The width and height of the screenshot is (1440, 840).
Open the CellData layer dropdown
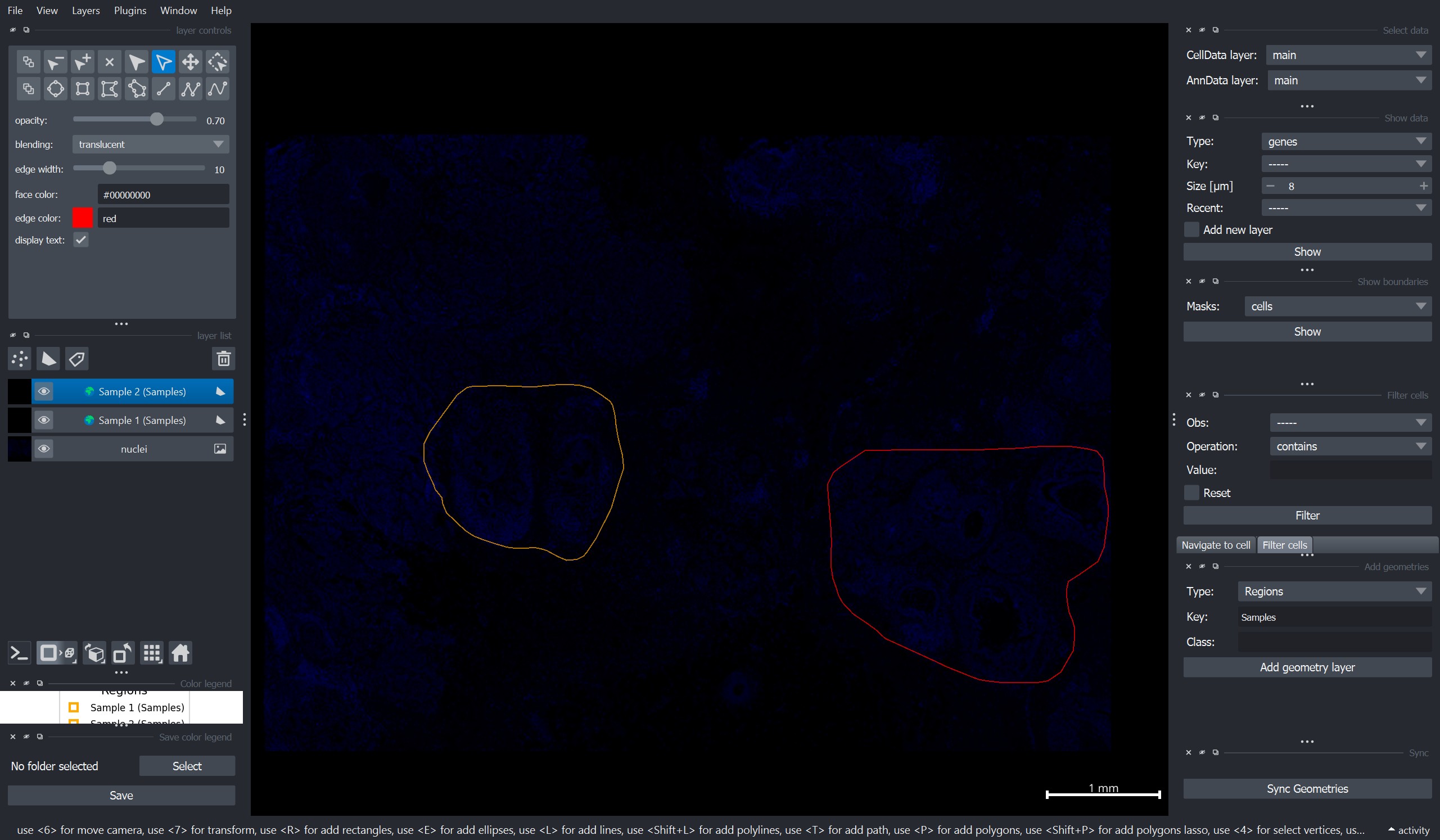1348,56
